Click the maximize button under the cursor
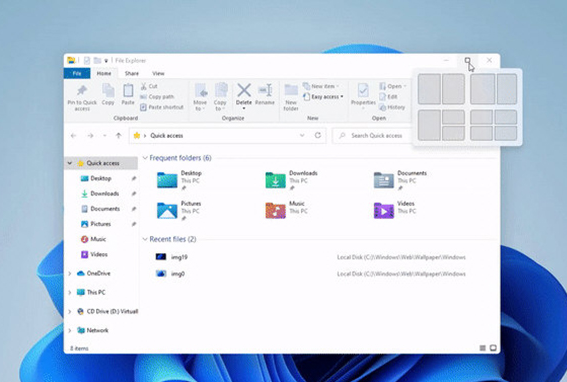This screenshot has height=382, width=567. coord(468,60)
